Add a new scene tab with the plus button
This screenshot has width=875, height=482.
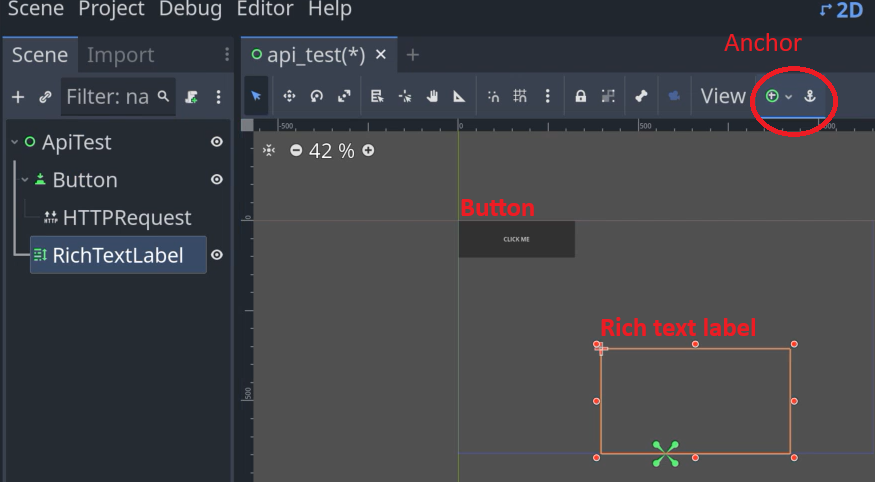click(412, 55)
